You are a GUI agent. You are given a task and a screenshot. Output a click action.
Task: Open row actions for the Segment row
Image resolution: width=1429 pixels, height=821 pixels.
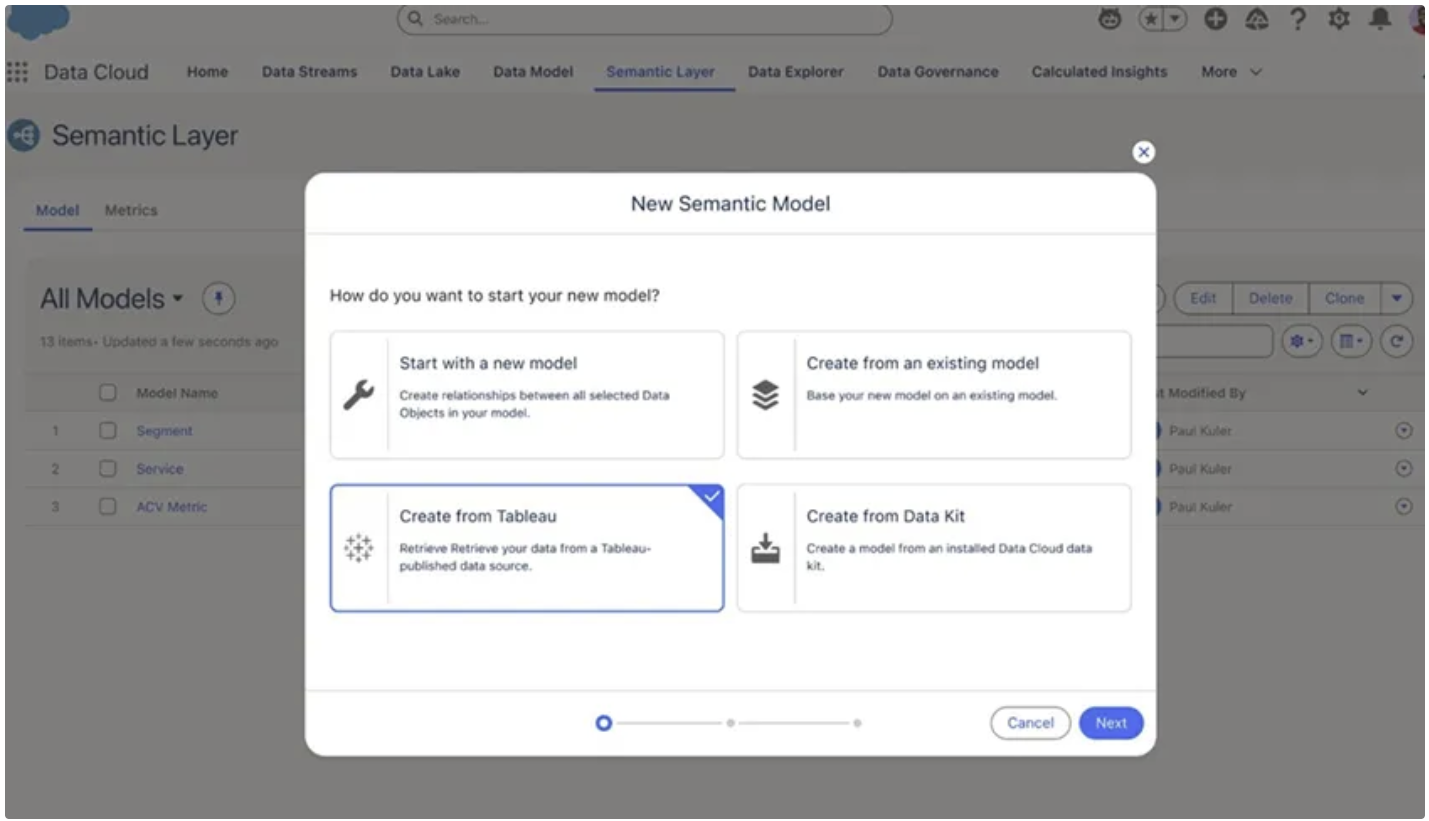pos(1404,431)
